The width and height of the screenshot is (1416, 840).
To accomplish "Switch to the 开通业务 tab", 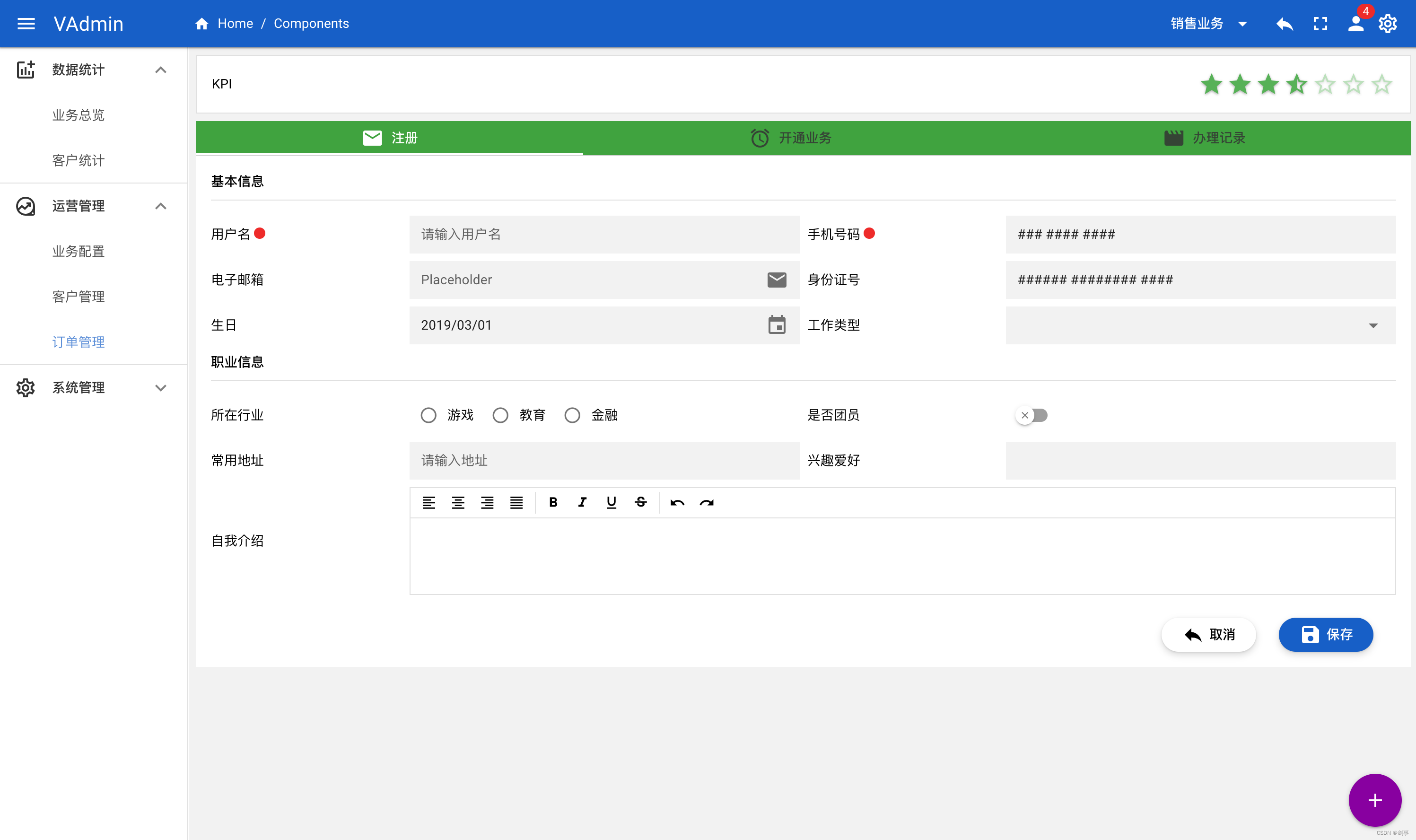I will 791,138.
